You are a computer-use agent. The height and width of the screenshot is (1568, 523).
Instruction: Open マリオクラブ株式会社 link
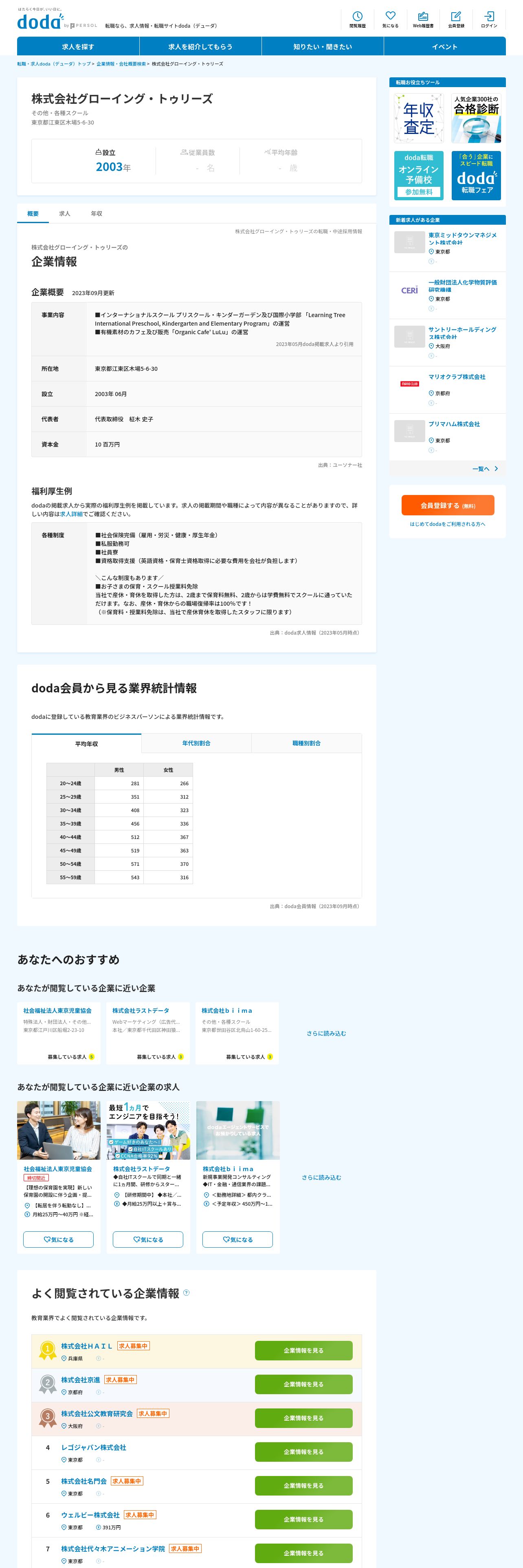[457, 377]
